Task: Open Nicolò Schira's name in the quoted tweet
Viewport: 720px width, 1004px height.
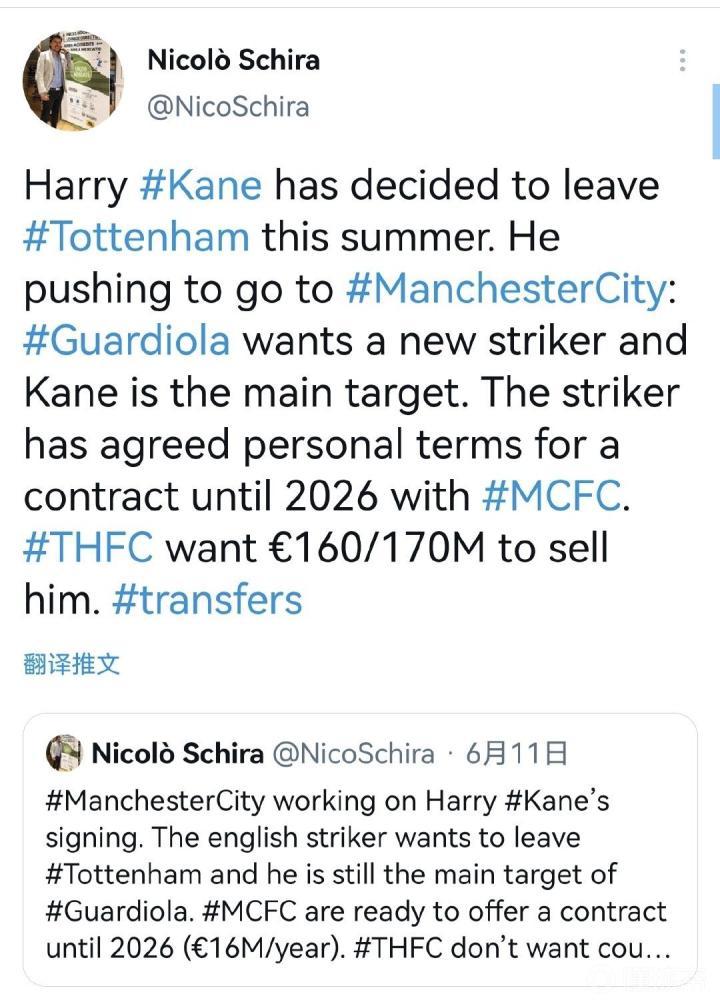Action: (177, 753)
